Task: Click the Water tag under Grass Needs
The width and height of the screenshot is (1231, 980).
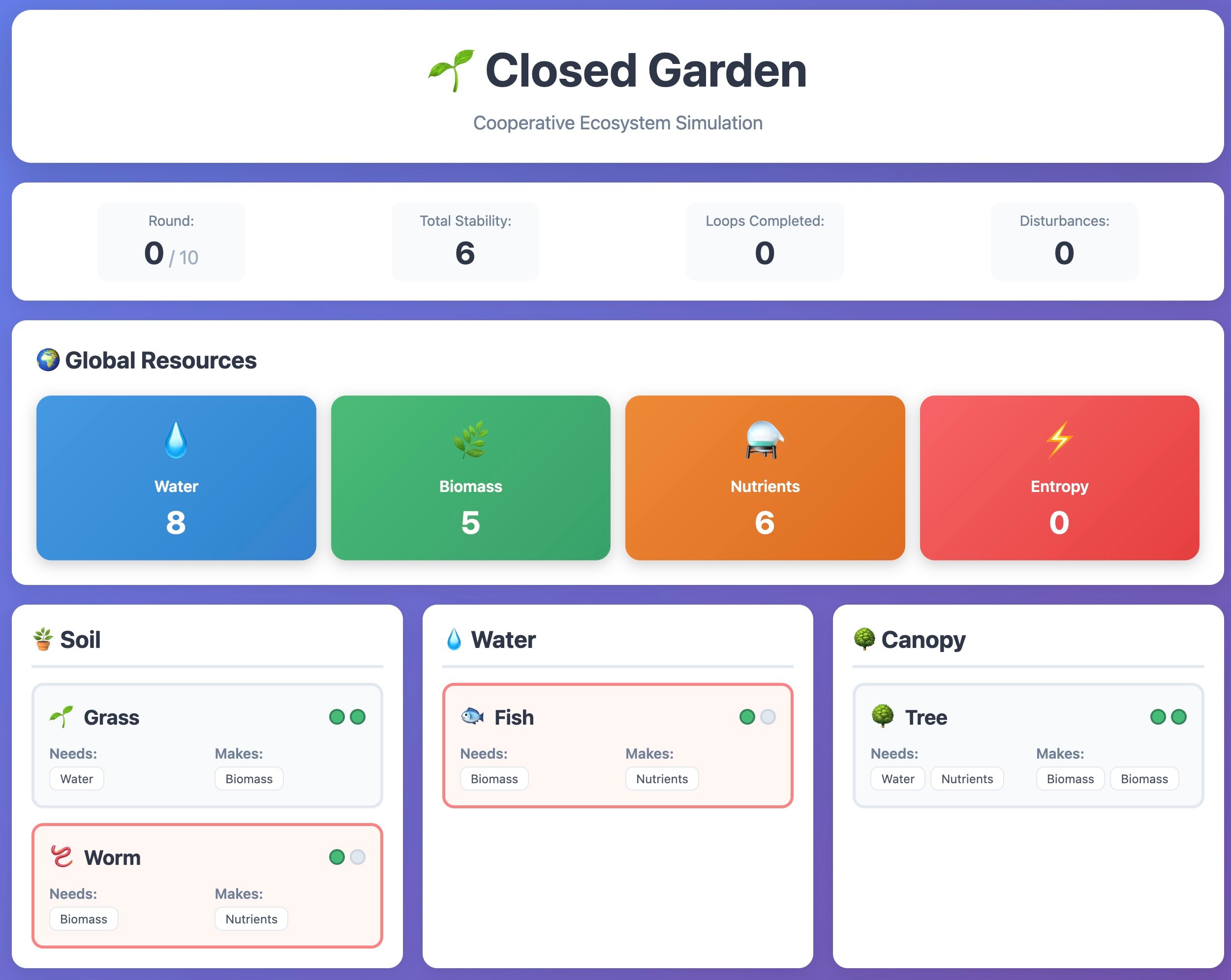Action: coord(77,778)
